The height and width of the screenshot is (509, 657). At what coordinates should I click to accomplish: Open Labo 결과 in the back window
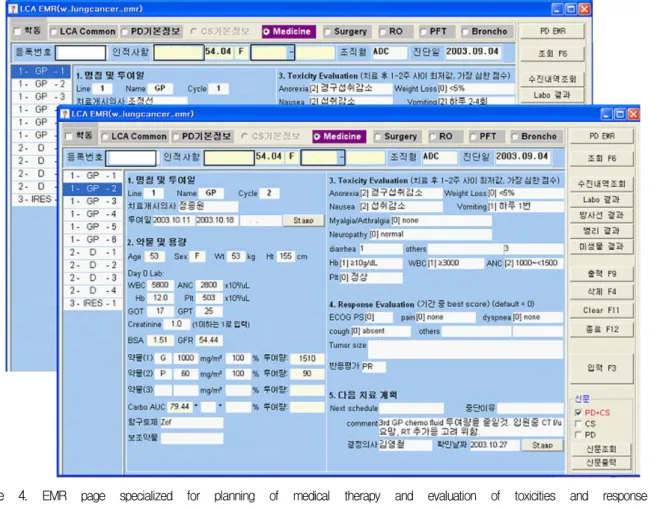tap(552, 95)
